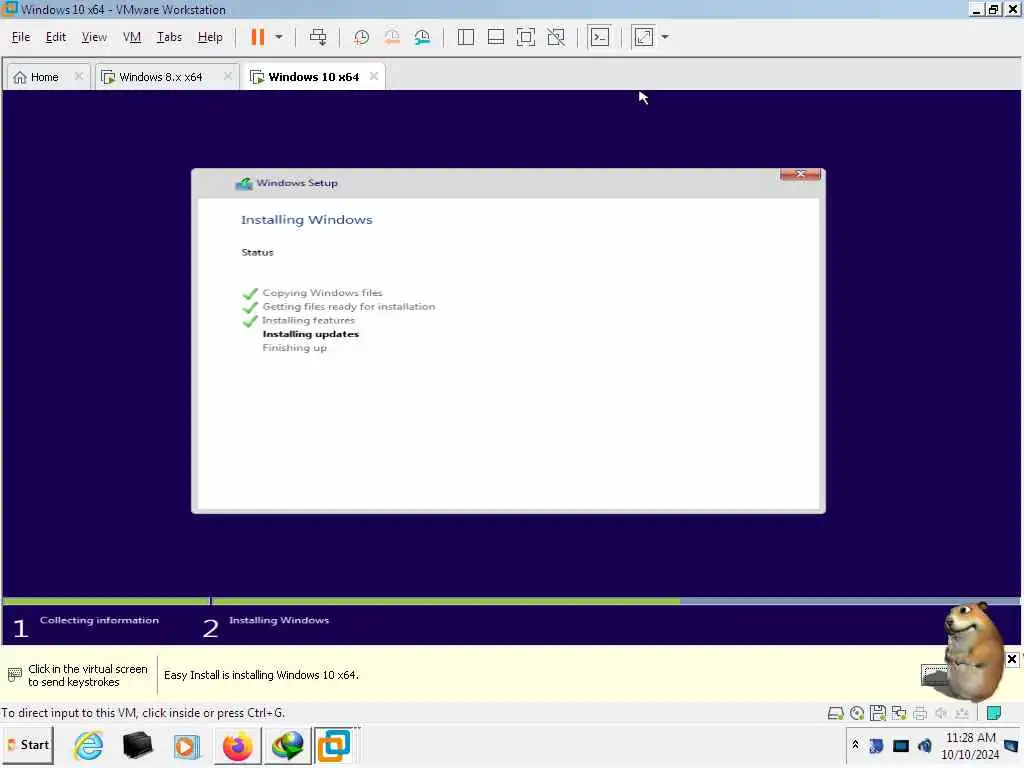Click the setup installation progress bar
Viewport: 1024px width, 768px height.
[x=511, y=601]
